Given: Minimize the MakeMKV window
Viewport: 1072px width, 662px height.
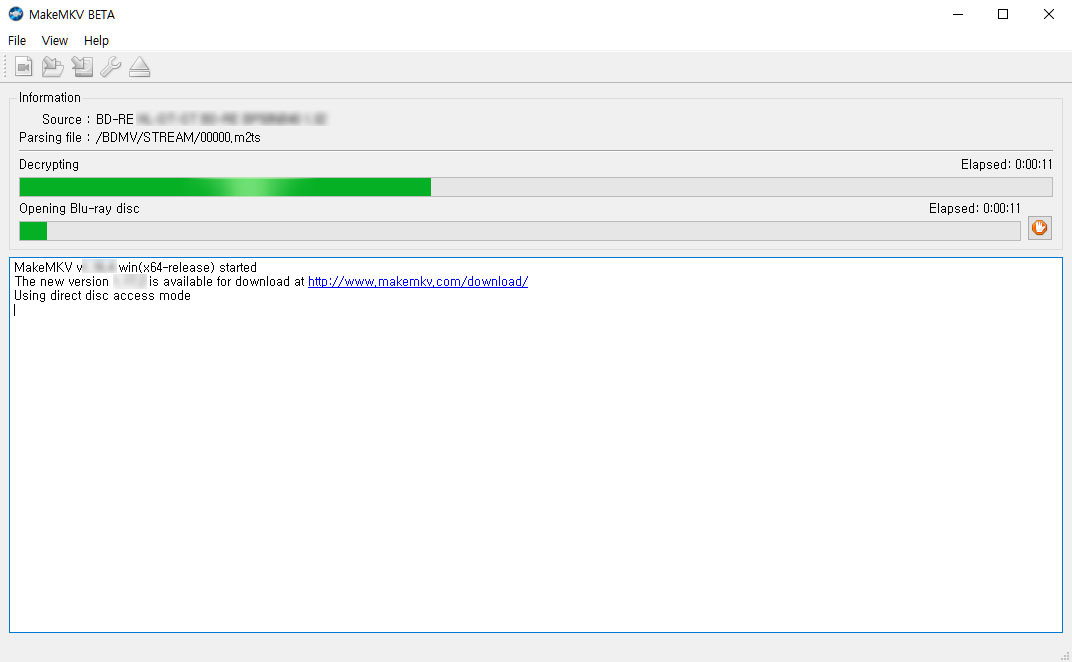Looking at the screenshot, I should click(x=958, y=14).
